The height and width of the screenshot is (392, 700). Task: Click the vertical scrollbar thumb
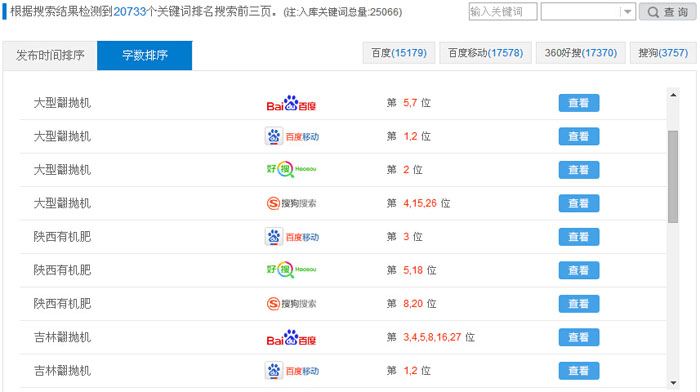click(673, 177)
